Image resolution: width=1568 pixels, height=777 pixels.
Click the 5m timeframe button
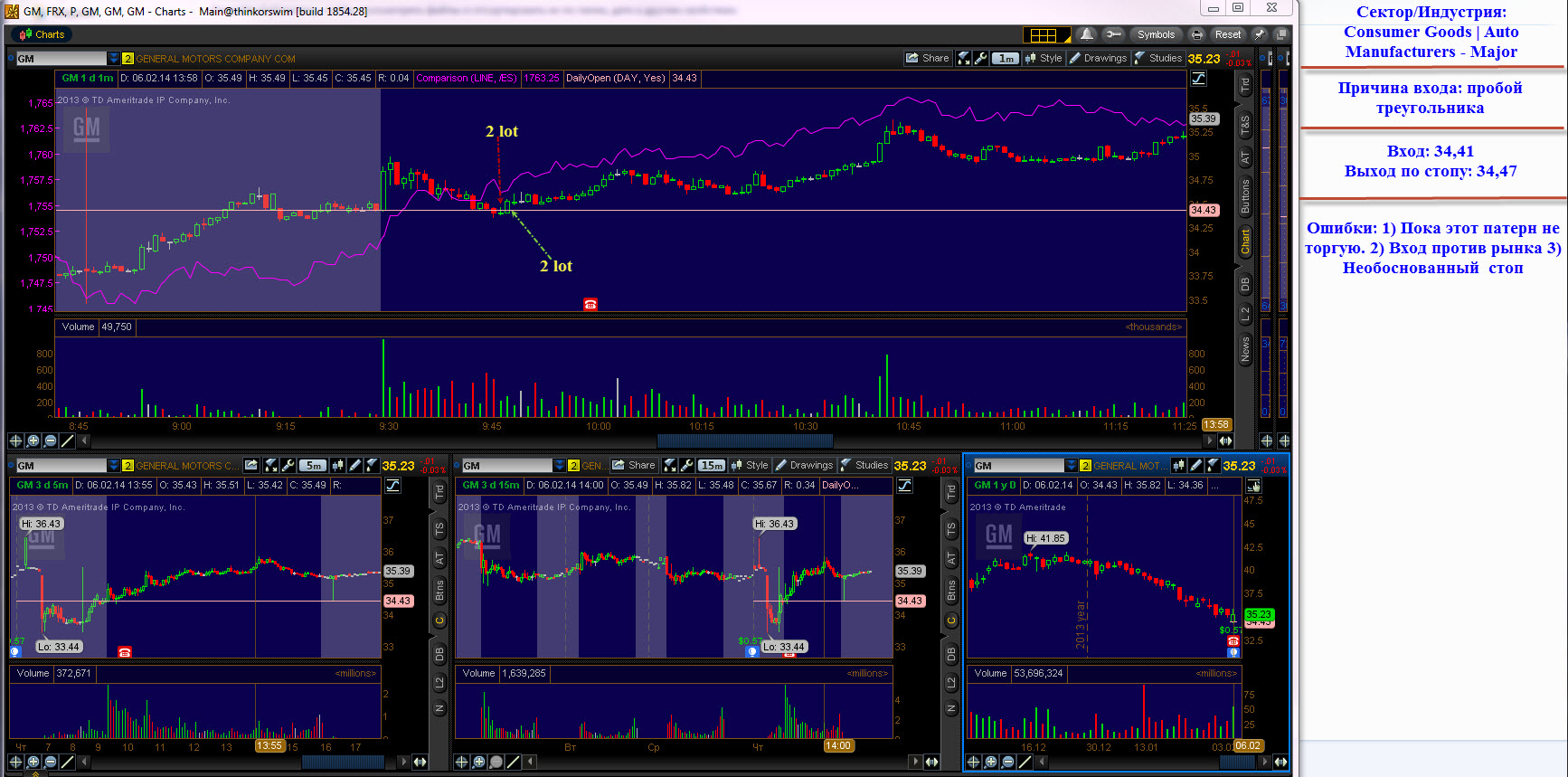[x=313, y=466]
